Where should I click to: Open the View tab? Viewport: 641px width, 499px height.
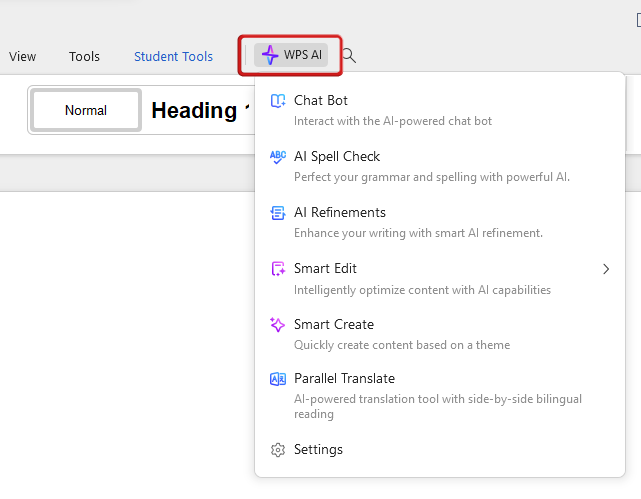pos(22,56)
